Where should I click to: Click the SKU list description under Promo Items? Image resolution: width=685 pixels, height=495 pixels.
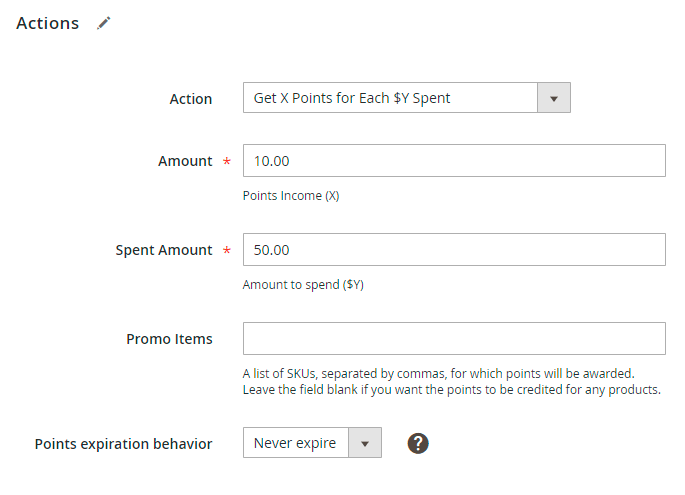tap(451, 381)
